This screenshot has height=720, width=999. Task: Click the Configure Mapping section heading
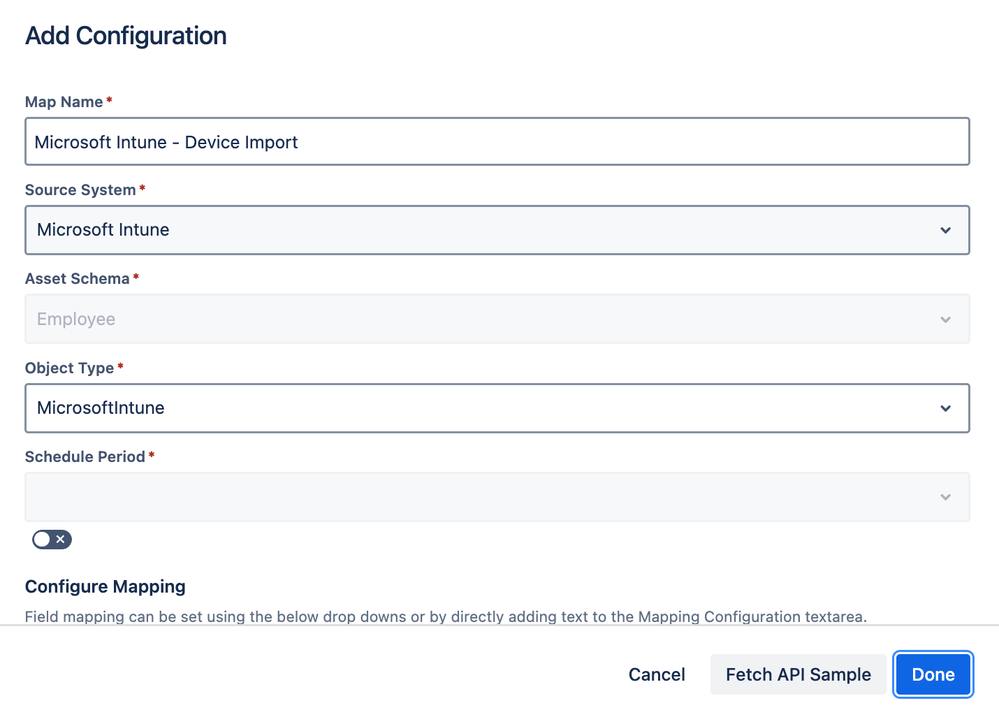click(105, 586)
